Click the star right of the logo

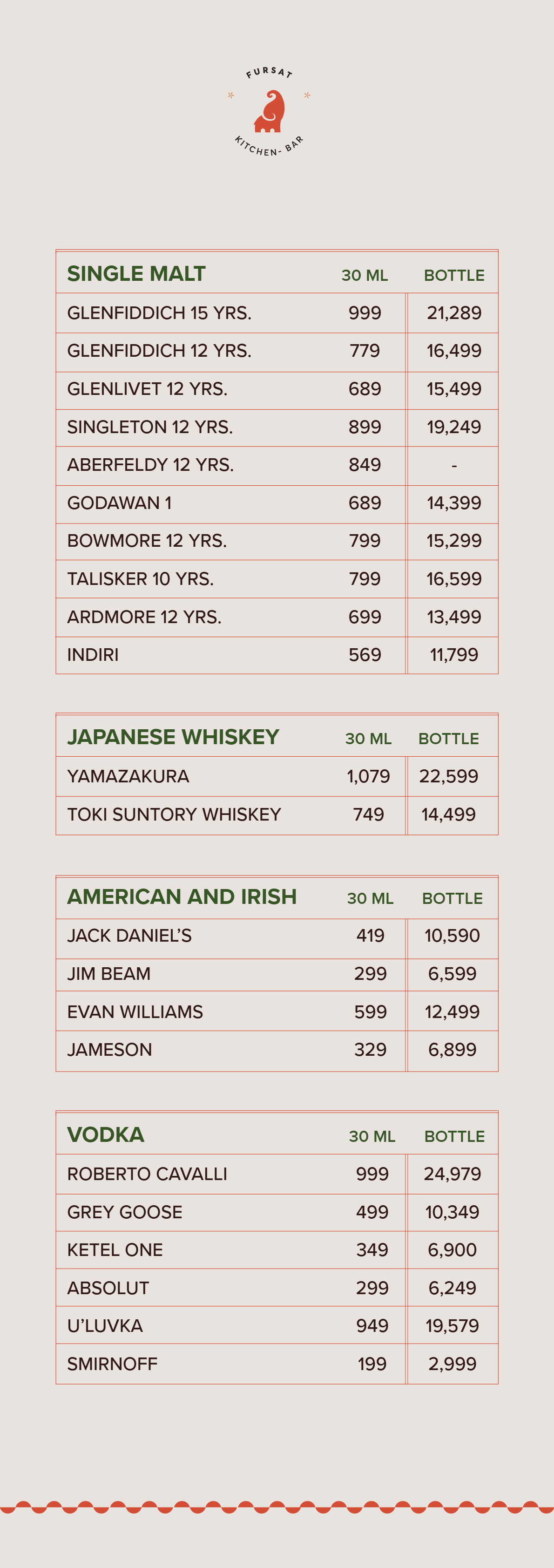click(307, 95)
